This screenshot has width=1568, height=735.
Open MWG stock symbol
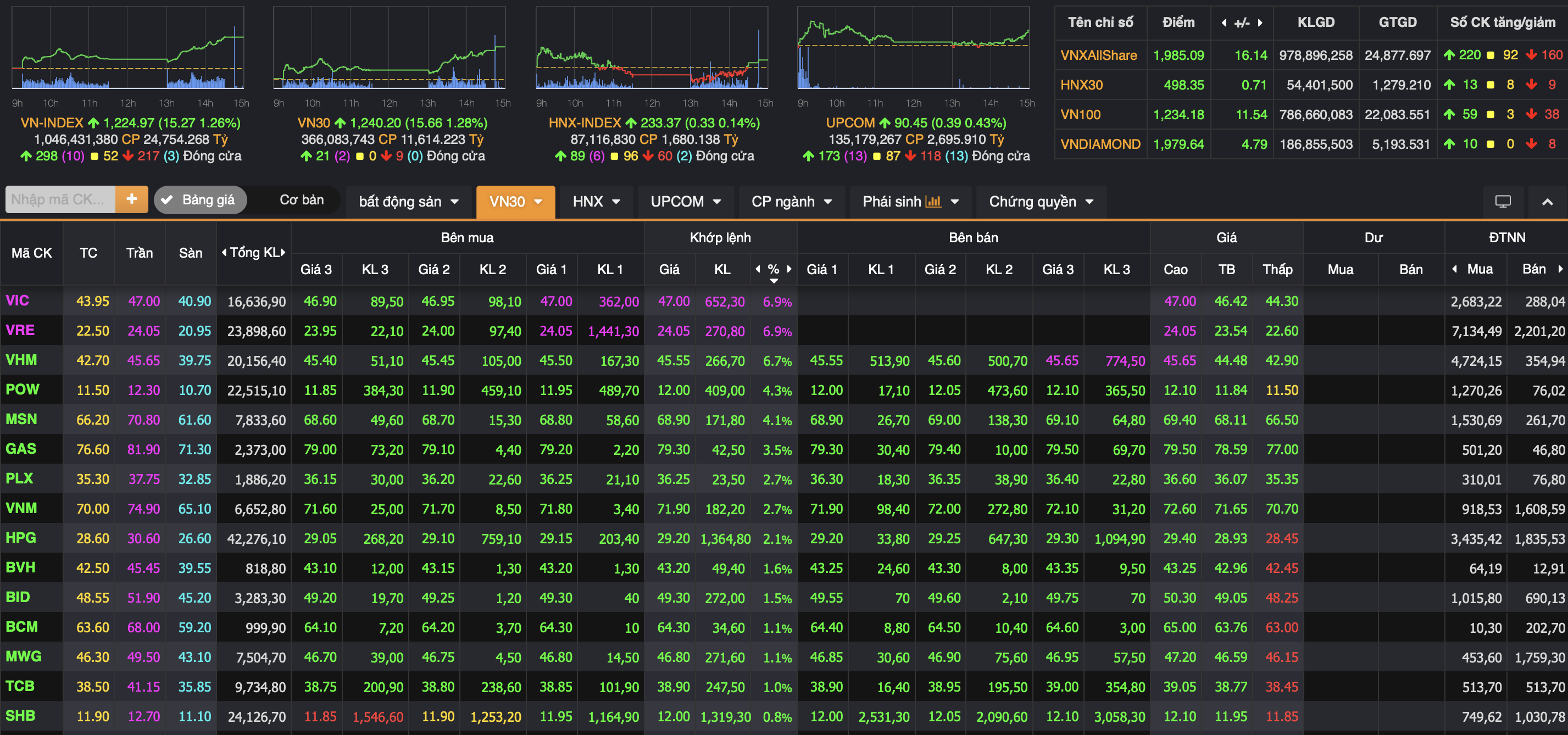pyautogui.click(x=23, y=656)
